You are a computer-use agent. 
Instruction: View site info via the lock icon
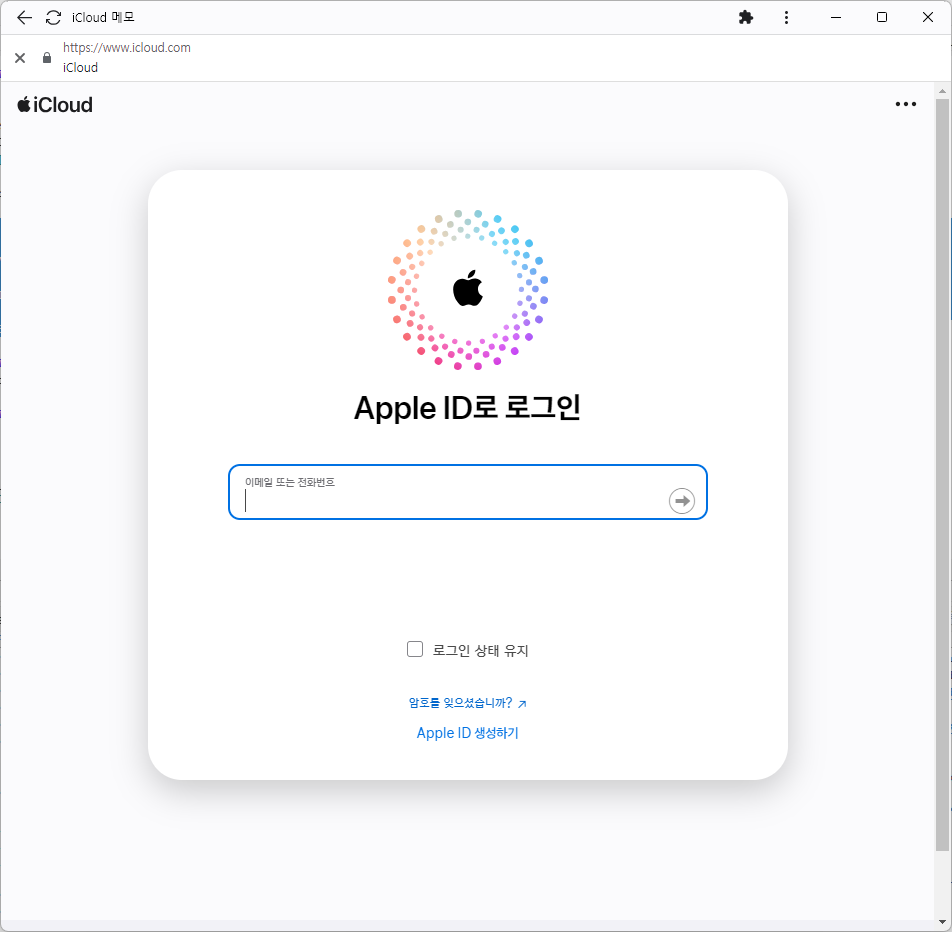pyautogui.click(x=47, y=58)
